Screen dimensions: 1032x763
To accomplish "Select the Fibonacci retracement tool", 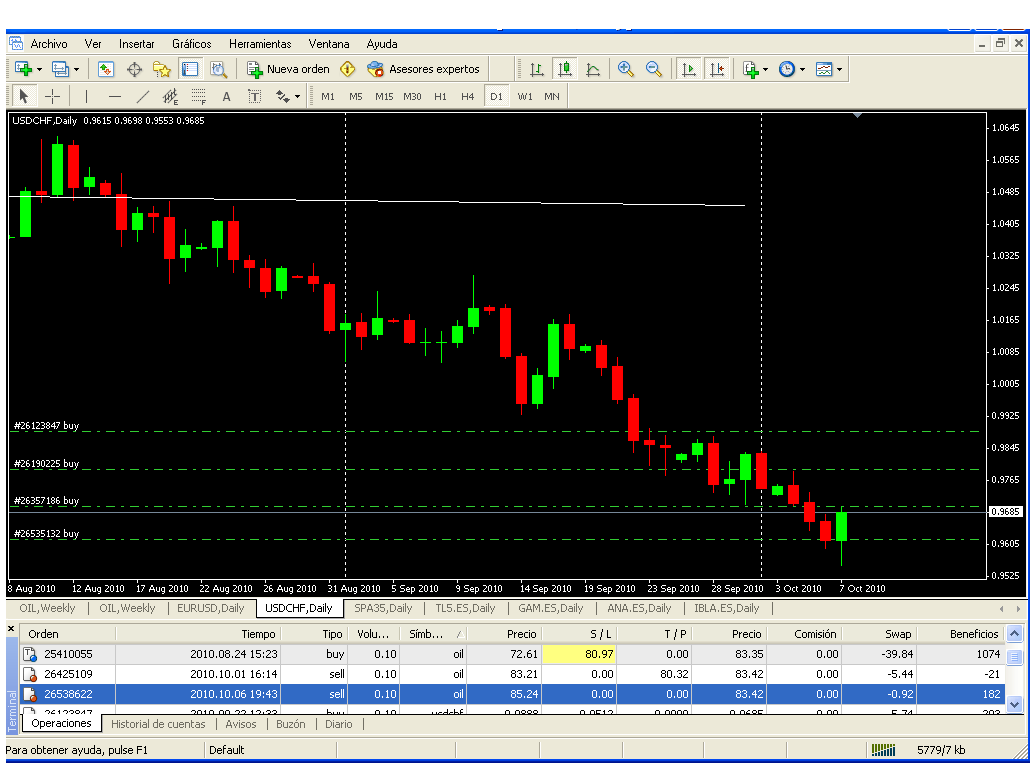I will [x=198, y=97].
